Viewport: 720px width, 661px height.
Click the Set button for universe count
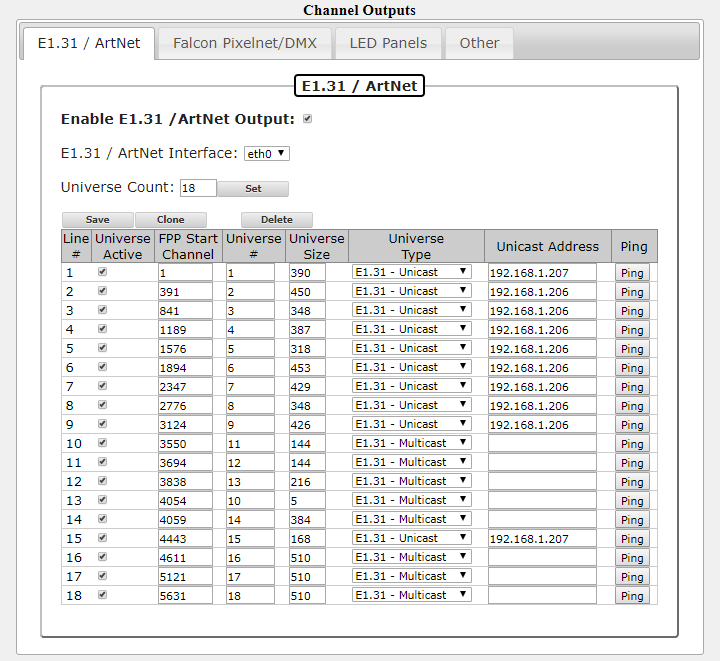pos(253,188)
